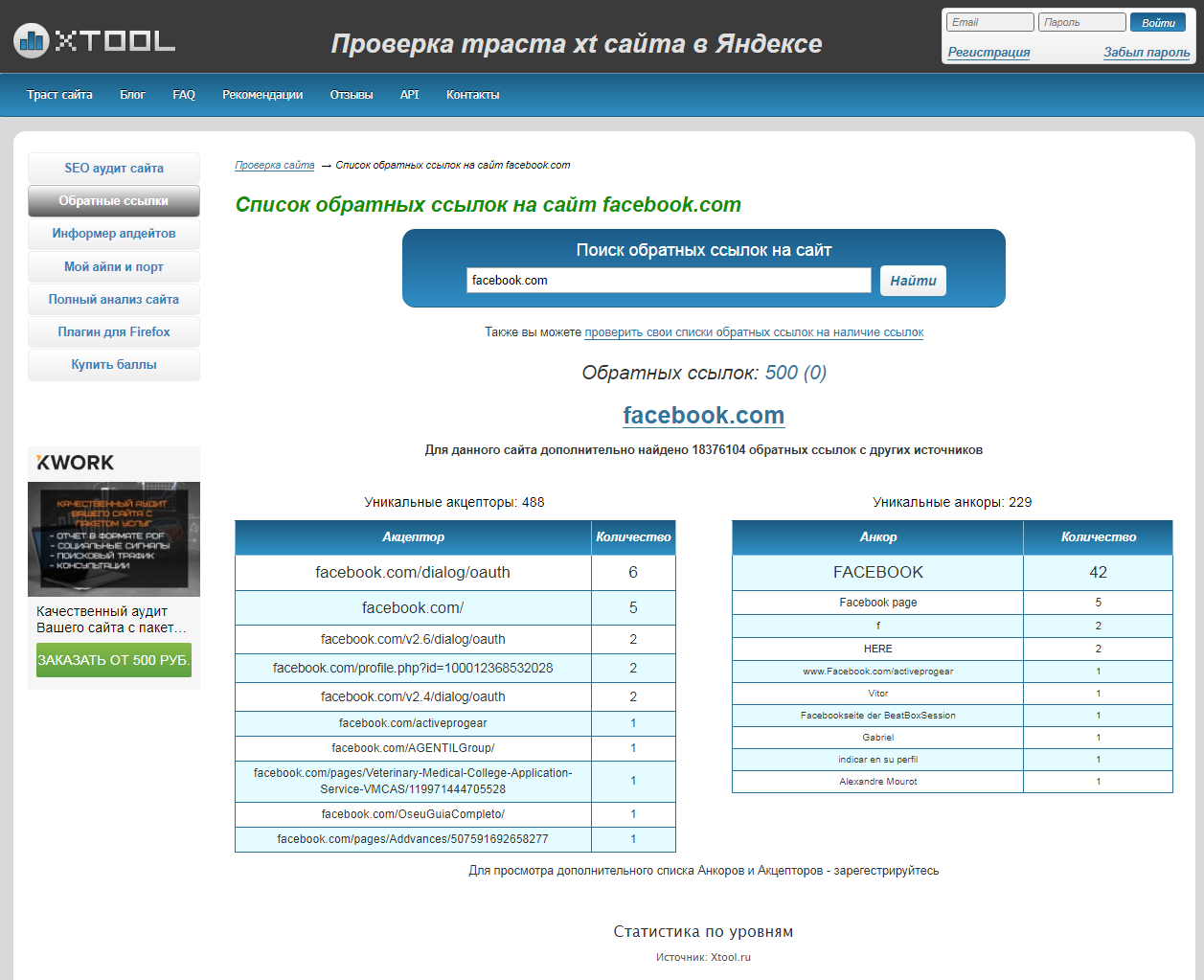
Task: Click the count 42 for FACEBOOK anchor
Action: pyautogui.click(x=1098, y=573)
